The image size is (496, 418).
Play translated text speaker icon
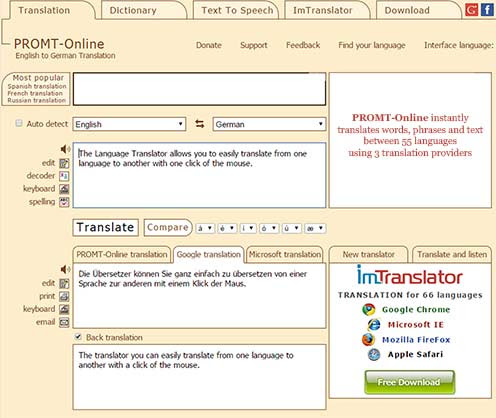65,269
